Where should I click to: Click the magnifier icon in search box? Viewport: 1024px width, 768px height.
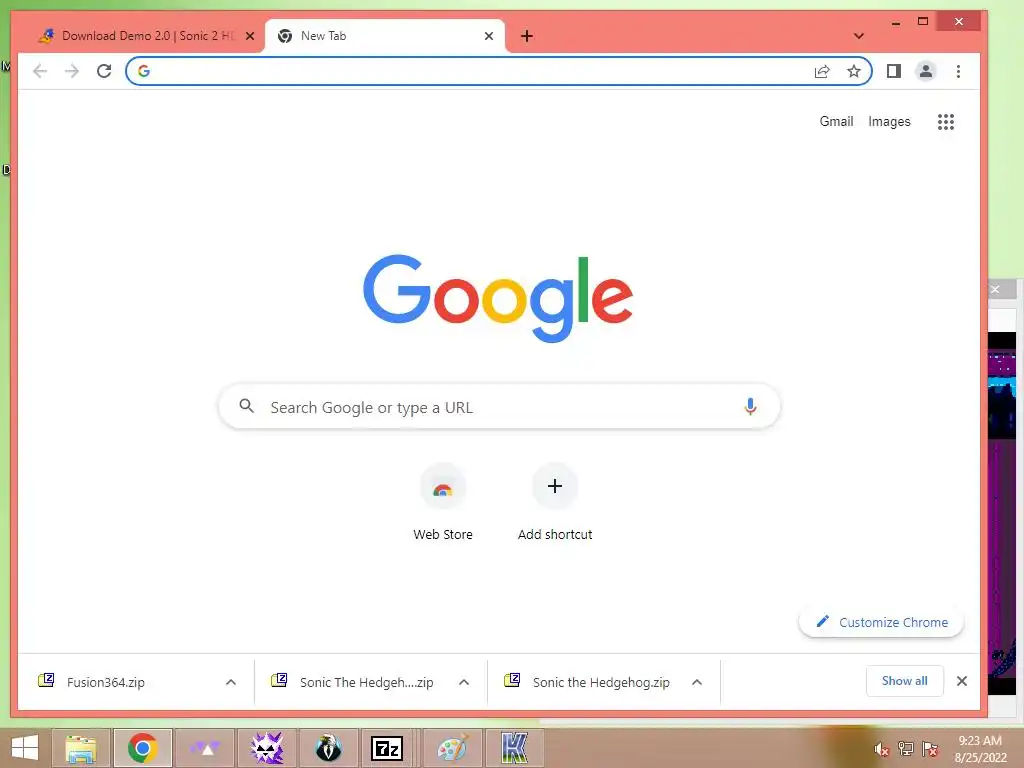(x=246, y=406)
